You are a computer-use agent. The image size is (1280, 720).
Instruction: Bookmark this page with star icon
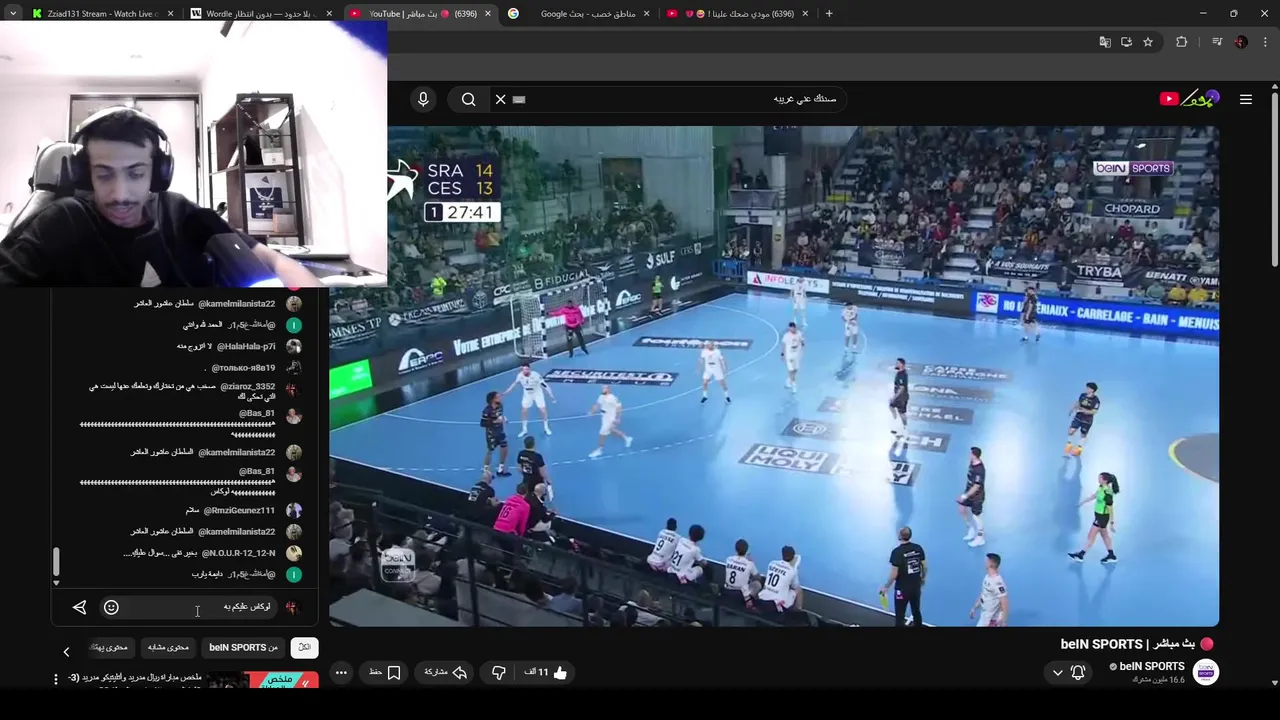[1148, 42]
